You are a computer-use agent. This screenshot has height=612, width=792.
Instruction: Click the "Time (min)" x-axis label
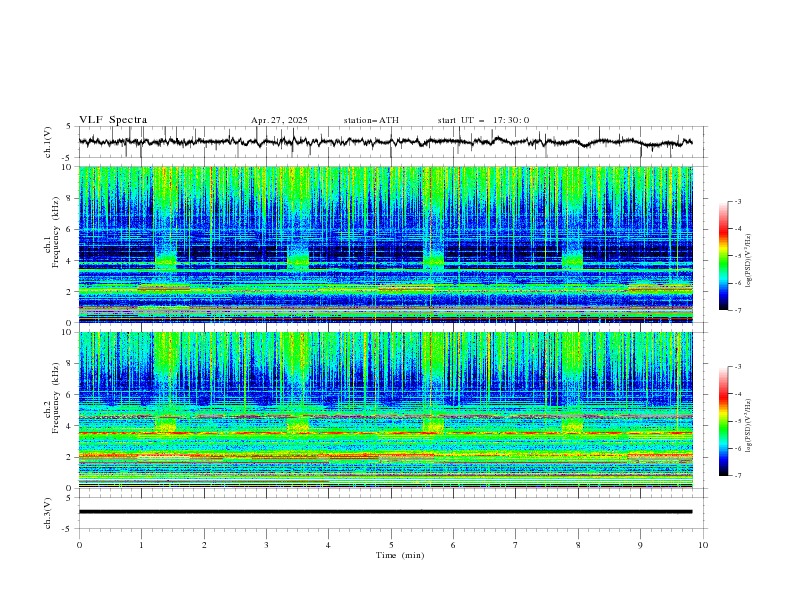(x=400, y=555)
